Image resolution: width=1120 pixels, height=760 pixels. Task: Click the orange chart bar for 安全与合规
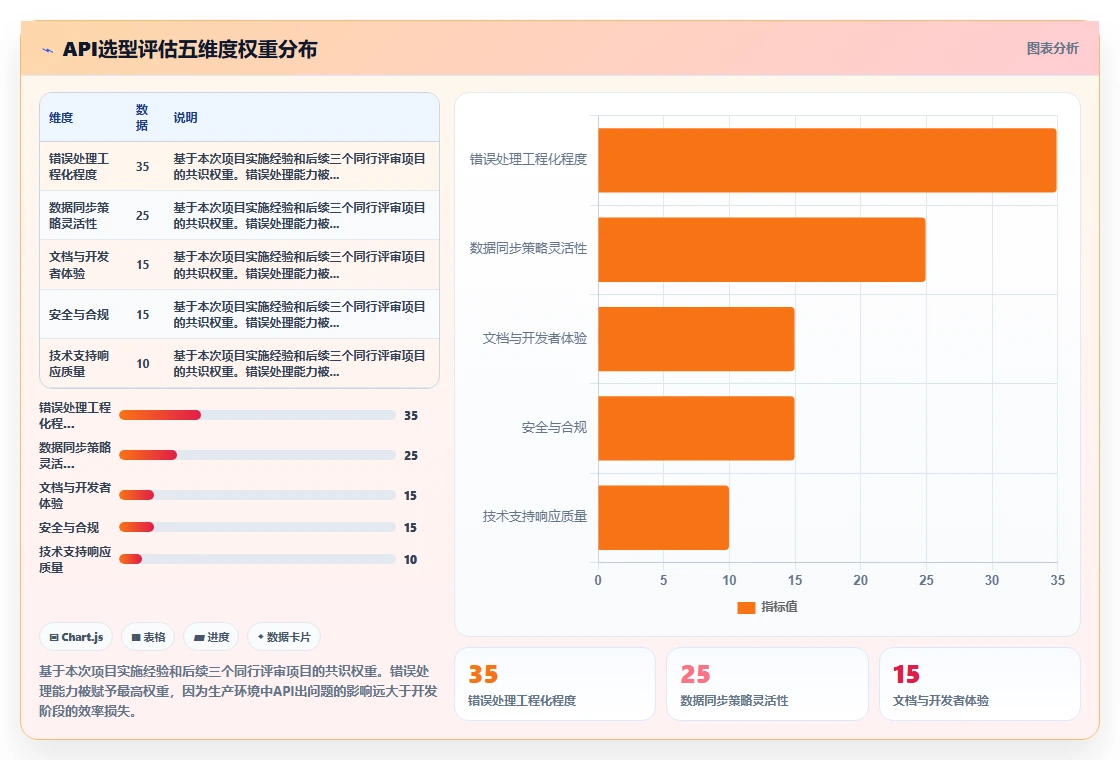click(696, 428)
